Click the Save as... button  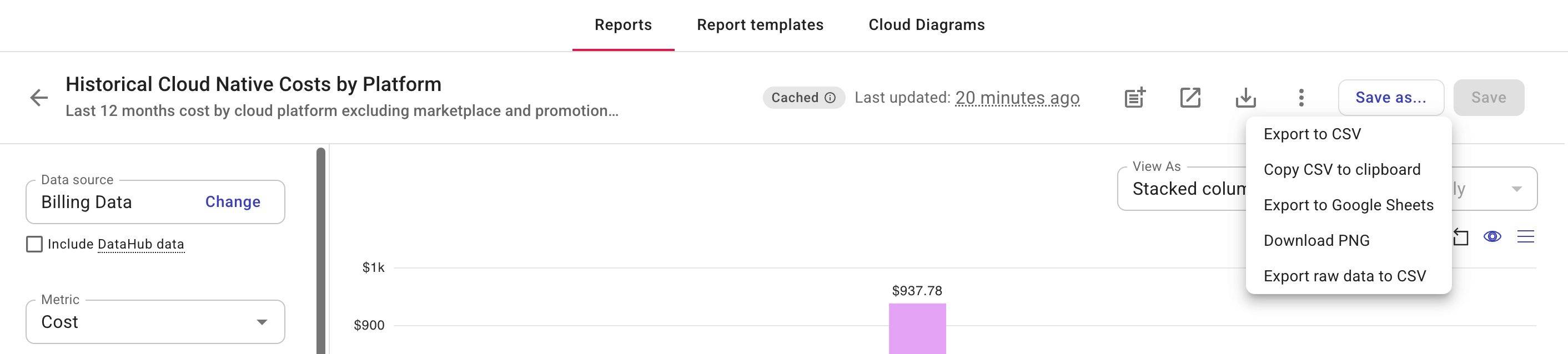[1391, 97]
